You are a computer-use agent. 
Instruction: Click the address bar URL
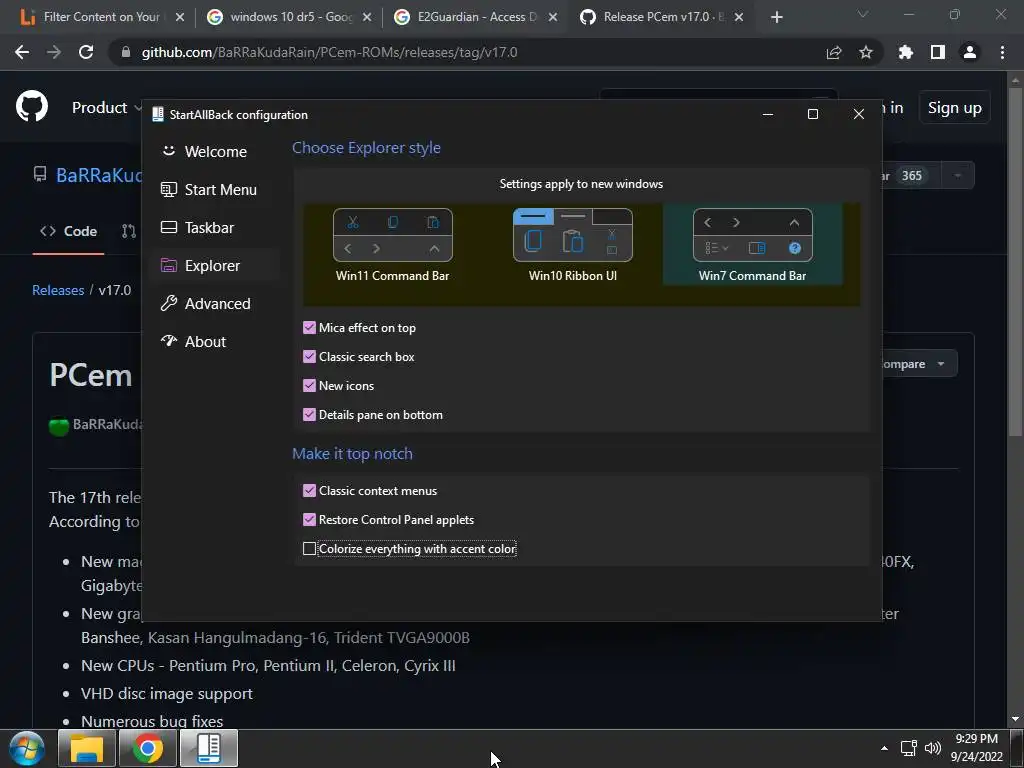click(329, 52)
